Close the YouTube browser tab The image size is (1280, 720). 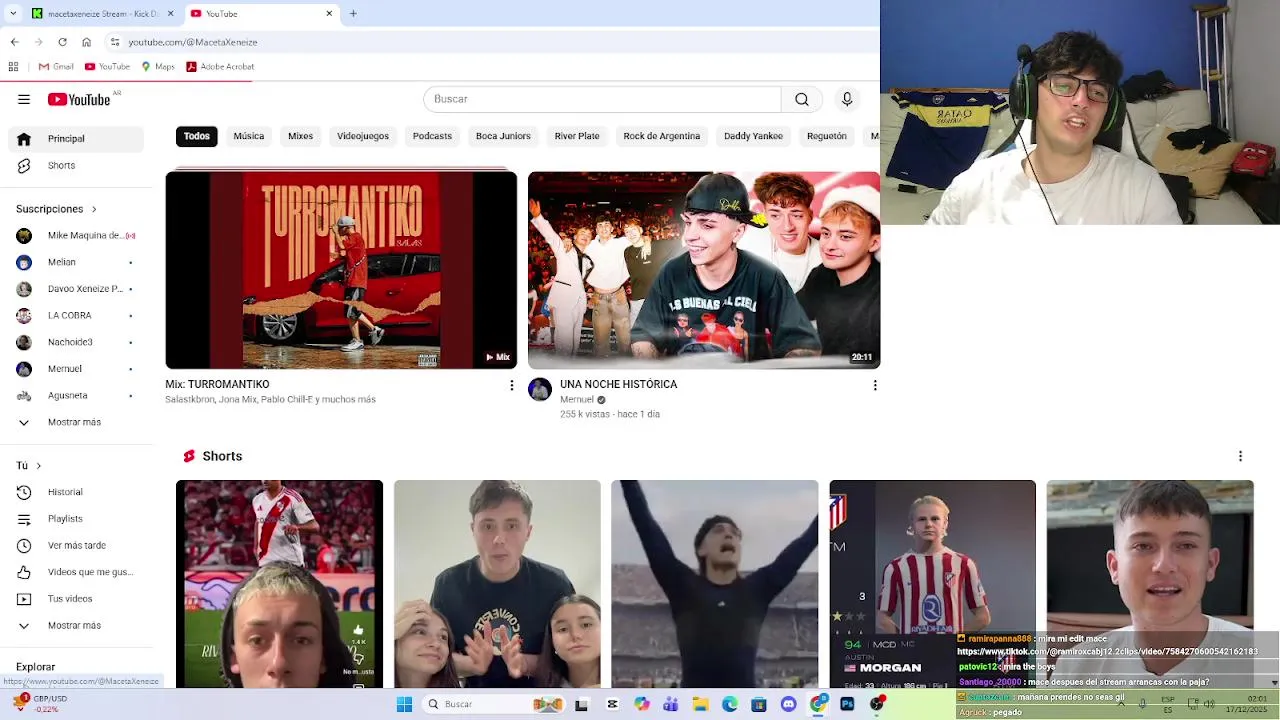pyautogui.click(x=329, y=14)
